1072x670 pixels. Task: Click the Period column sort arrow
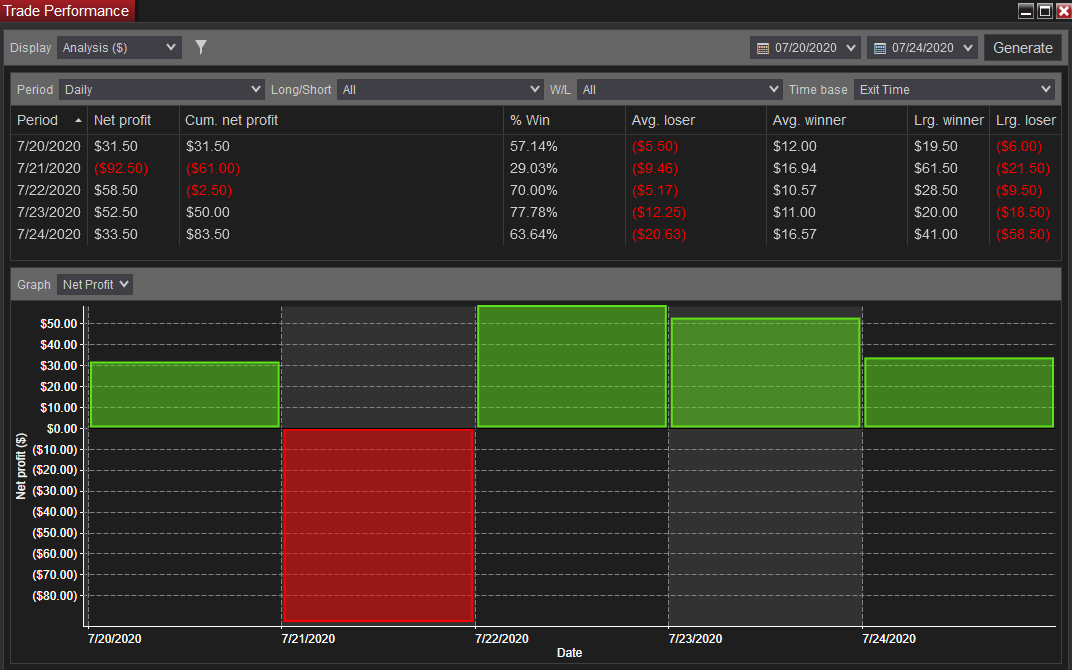pos(79,120)
